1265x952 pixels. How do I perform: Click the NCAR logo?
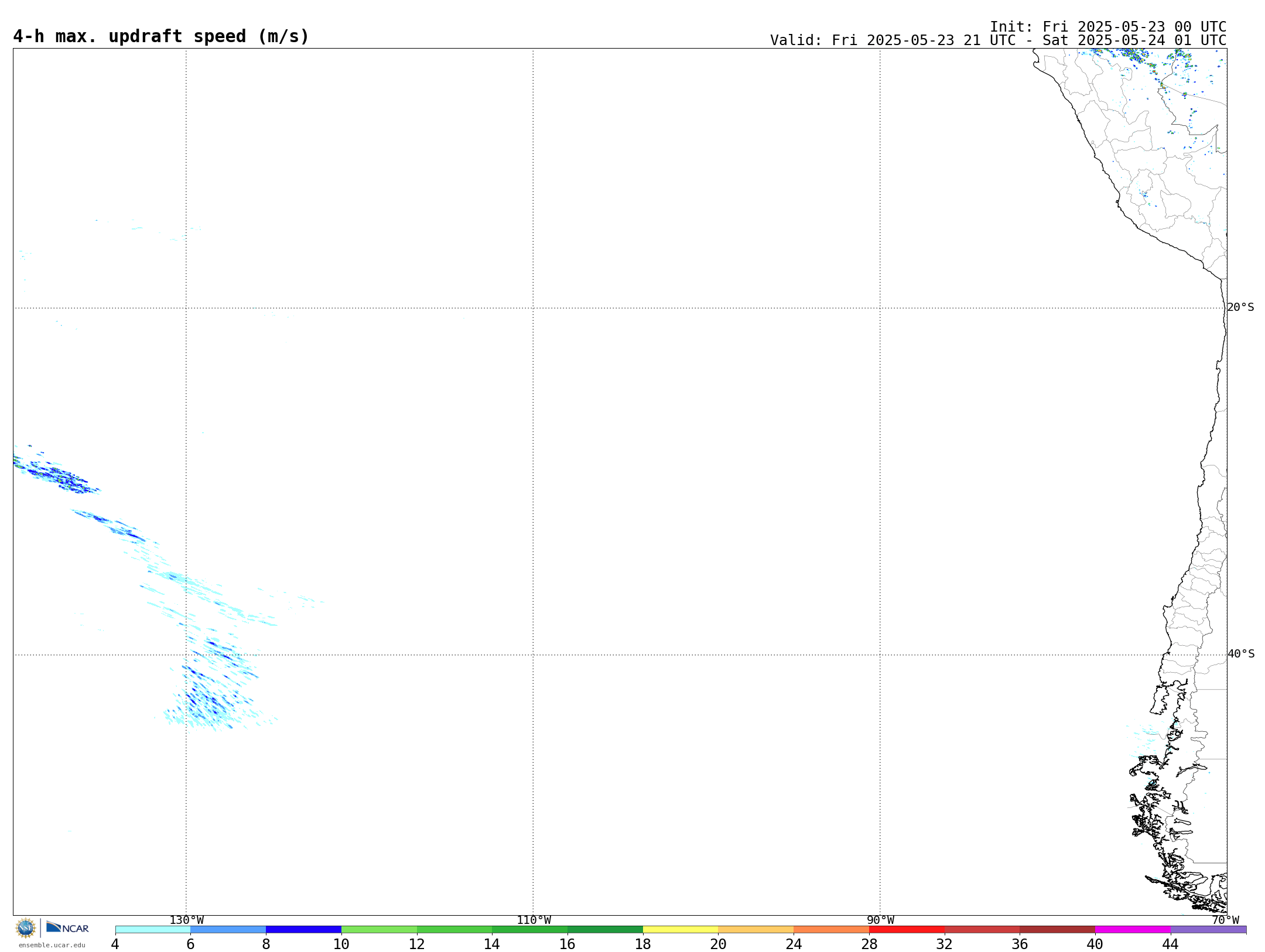pyautogui.click(x=67, y=927)
